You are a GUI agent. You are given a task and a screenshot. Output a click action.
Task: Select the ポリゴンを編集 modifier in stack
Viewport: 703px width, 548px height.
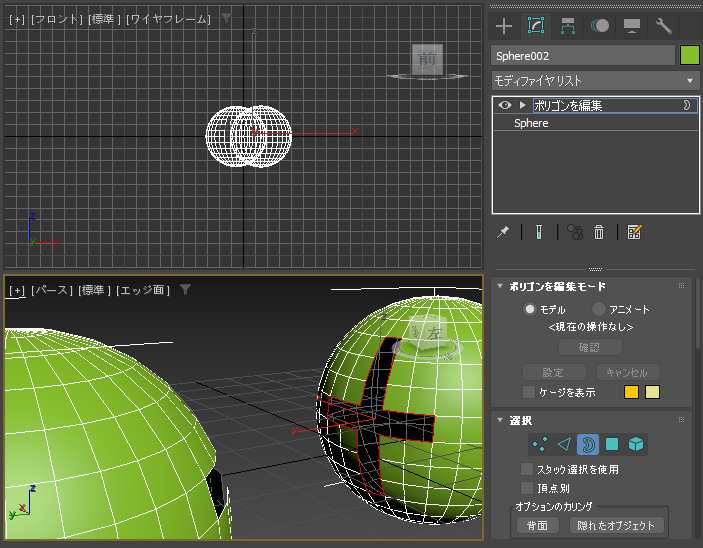[595, 105]
